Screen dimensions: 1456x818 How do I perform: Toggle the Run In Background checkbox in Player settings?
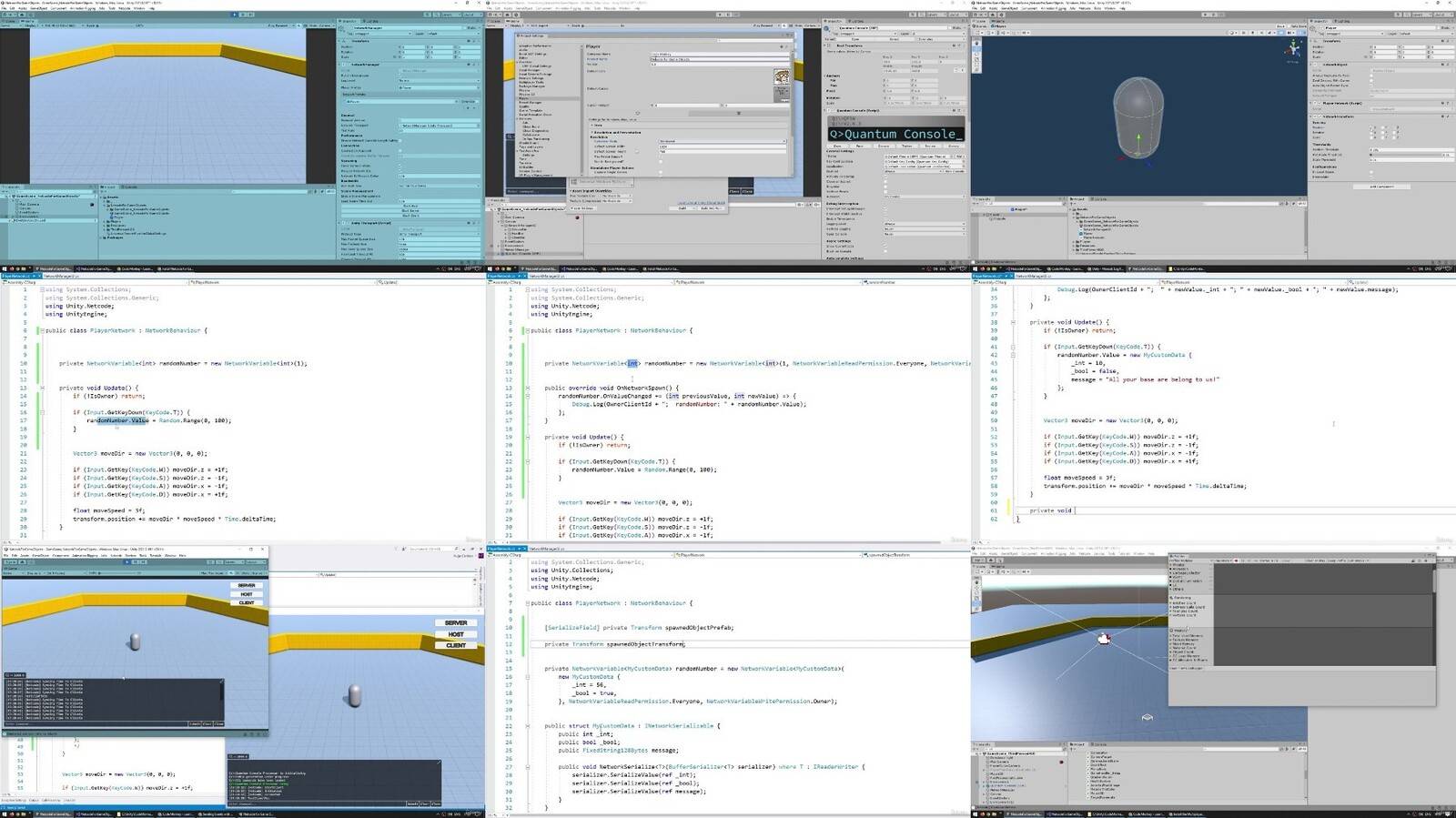pyautogui.click(x=662, y=161)
